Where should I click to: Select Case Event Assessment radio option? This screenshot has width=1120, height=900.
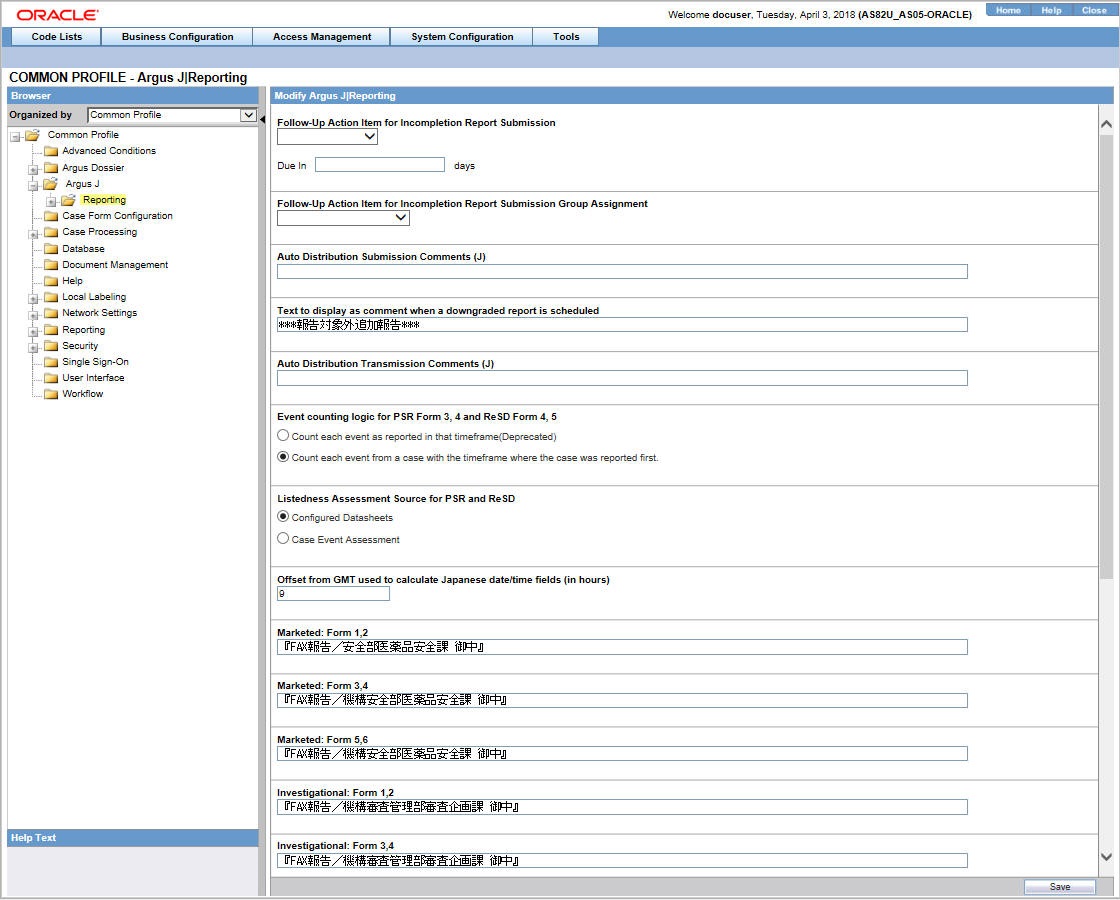click(283, 538)
